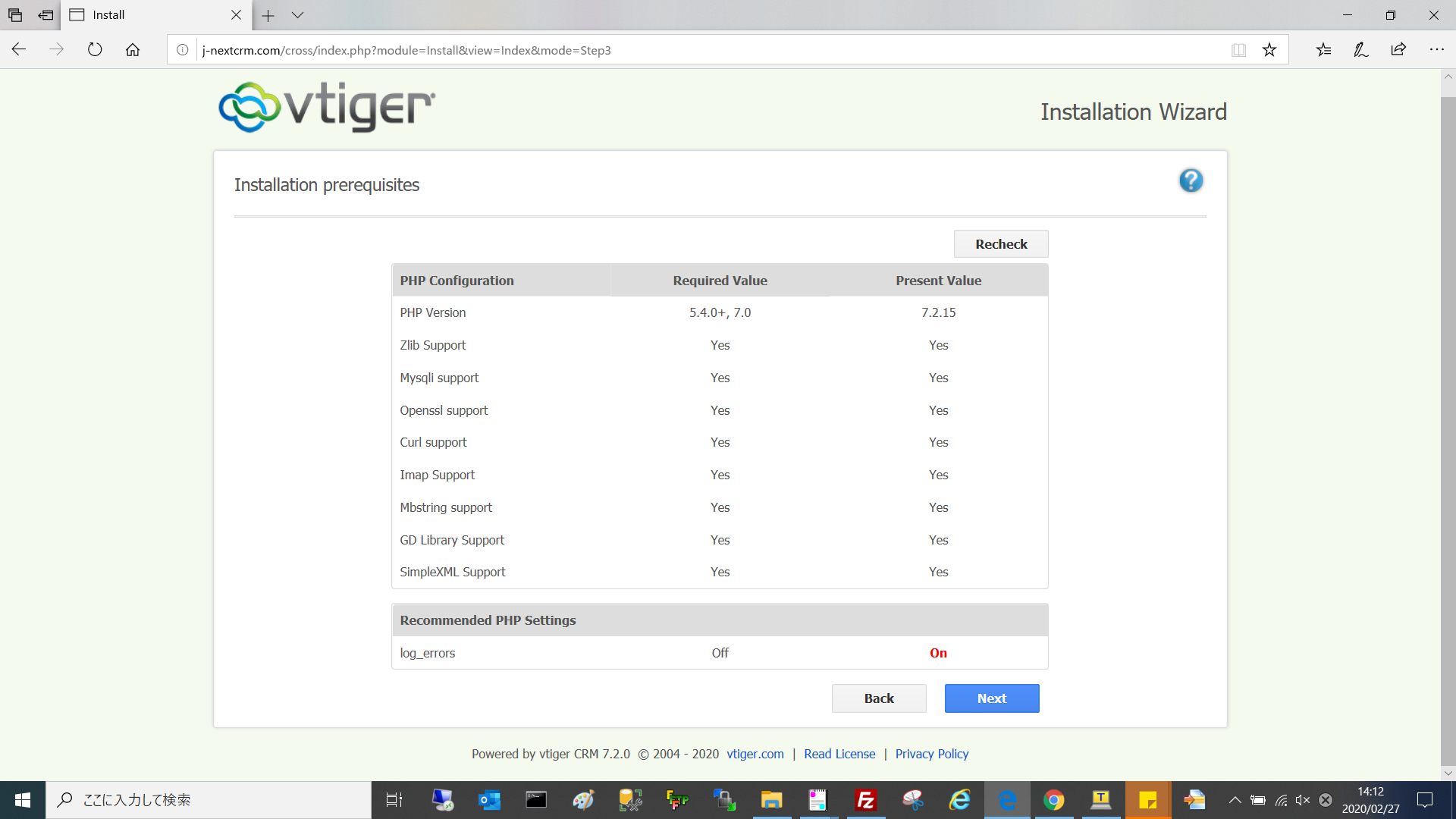
Task: Share this page icon
Action: 1398,50
